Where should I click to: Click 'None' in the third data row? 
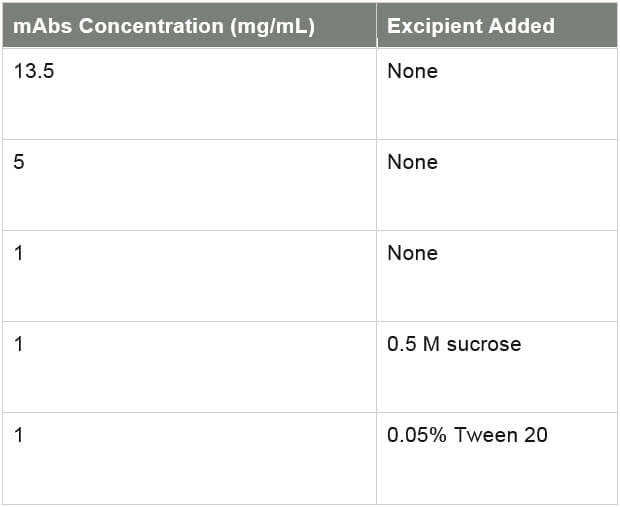412,254
